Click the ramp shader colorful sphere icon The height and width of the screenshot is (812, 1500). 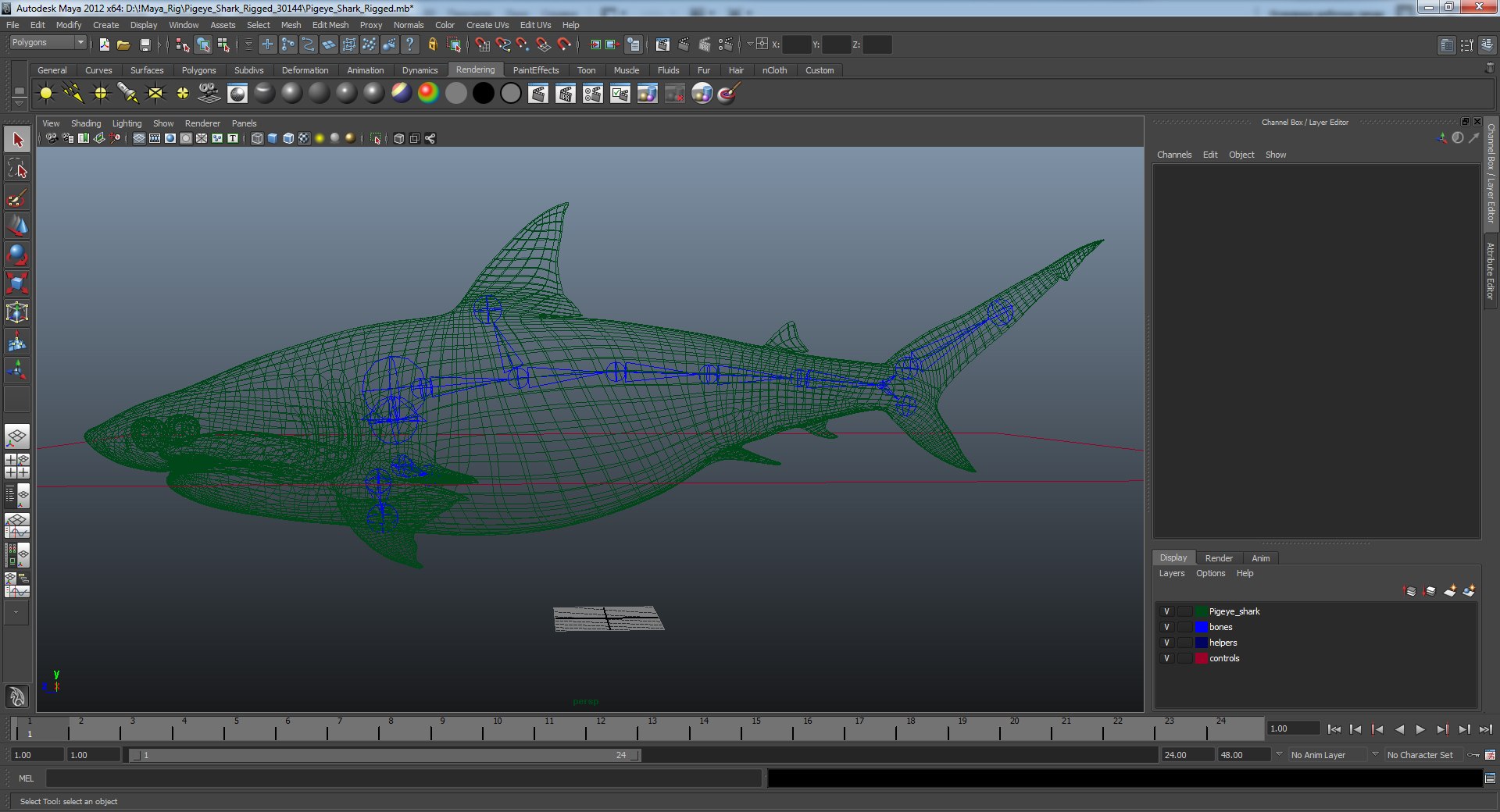(428, 94)
